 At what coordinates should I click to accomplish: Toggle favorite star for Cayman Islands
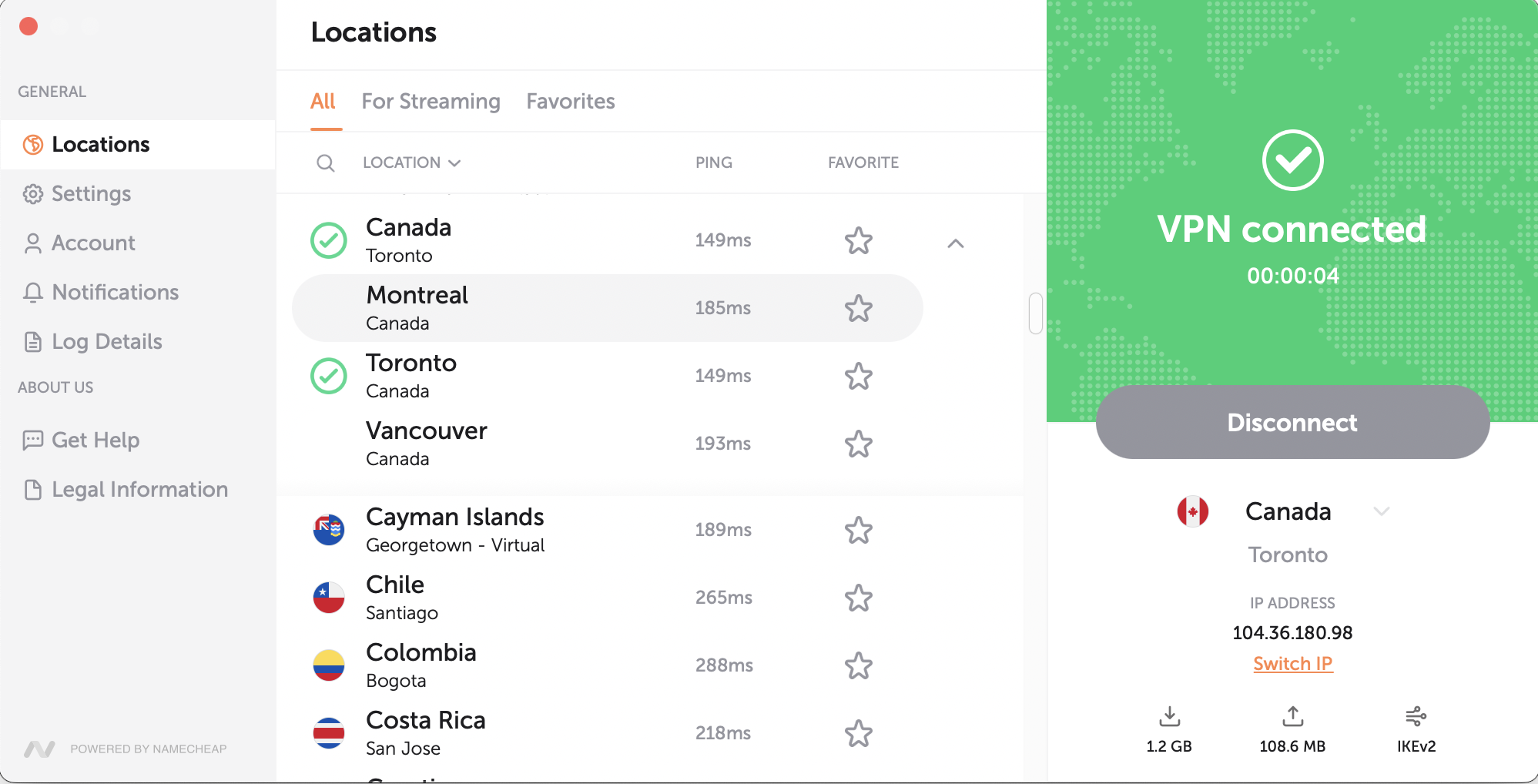coord(859,530)
